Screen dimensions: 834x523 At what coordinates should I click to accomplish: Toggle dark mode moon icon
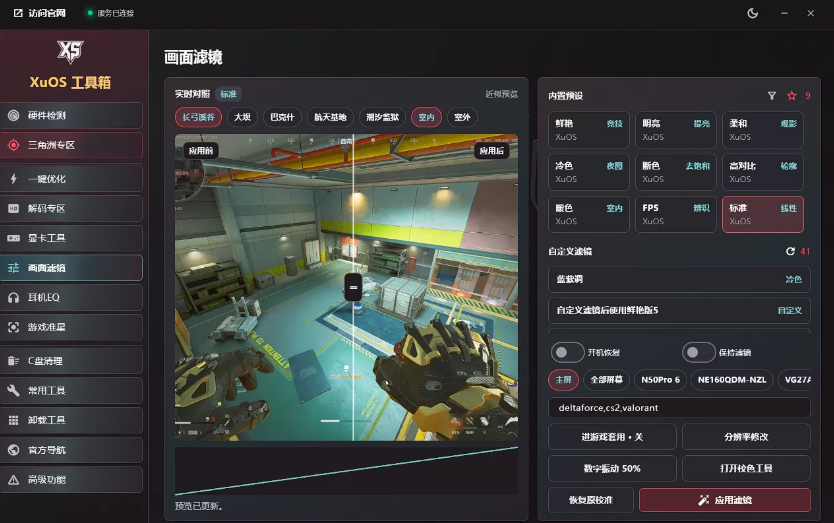(x=753, y=13)
